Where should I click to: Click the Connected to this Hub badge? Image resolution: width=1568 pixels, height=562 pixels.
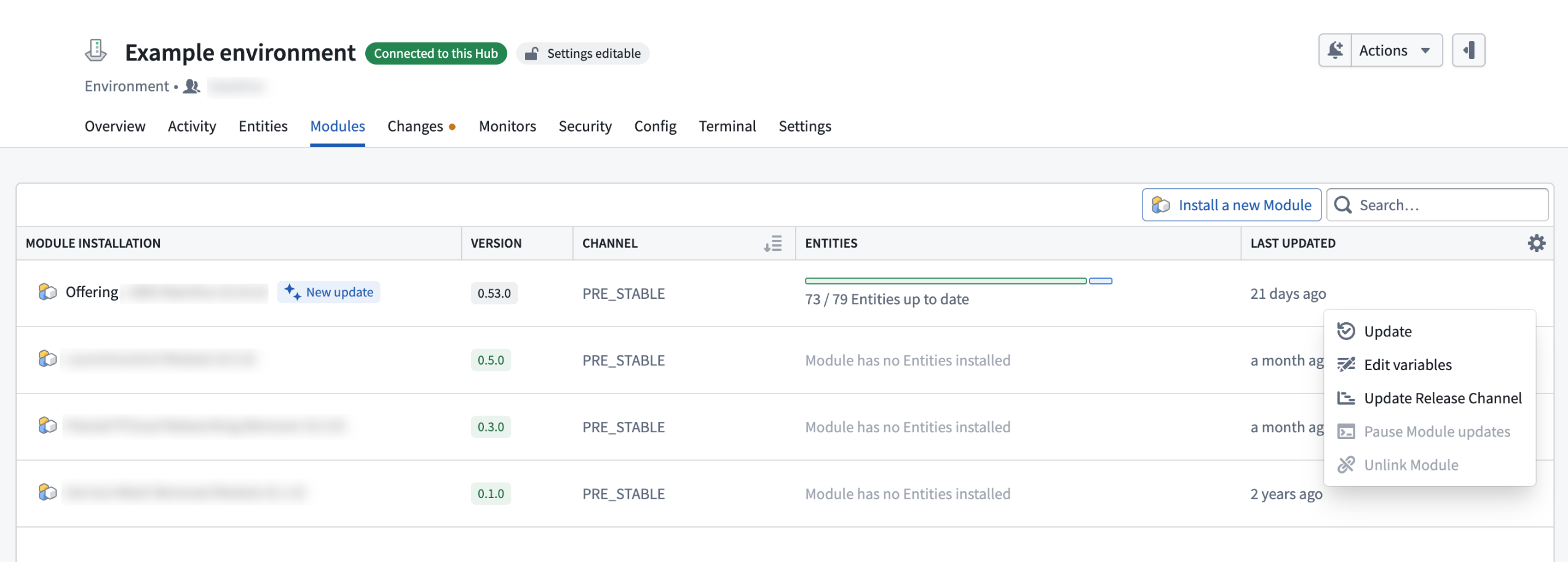(x=436, y=53)
